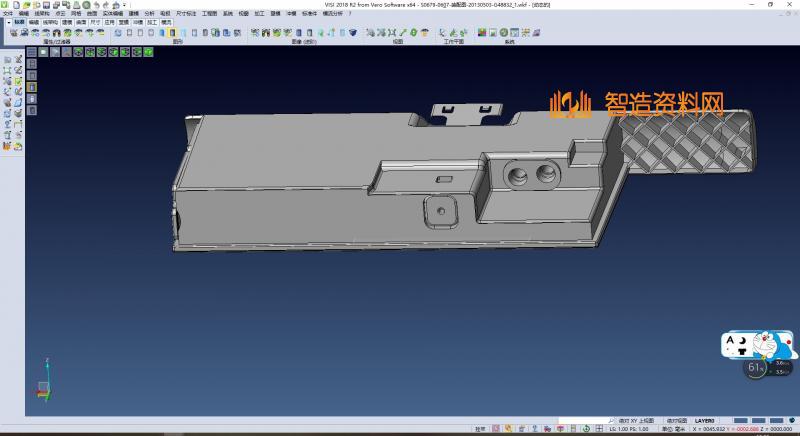Click the undo arrow in quick access toolbar
Viewport: 800px width, 436px height.
pyautogui.click(x=96, y=4)
